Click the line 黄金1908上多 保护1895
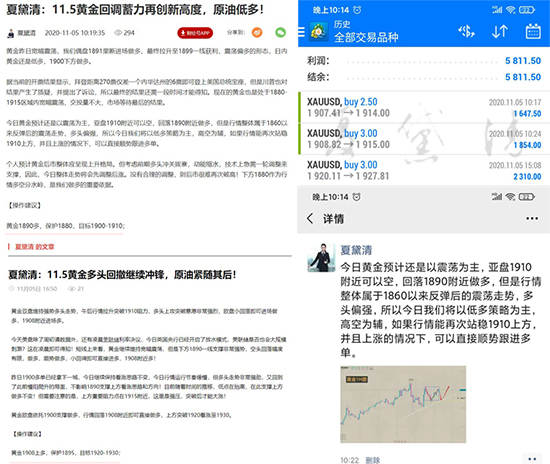Viewport: 550px width, 464px height. 66,453
